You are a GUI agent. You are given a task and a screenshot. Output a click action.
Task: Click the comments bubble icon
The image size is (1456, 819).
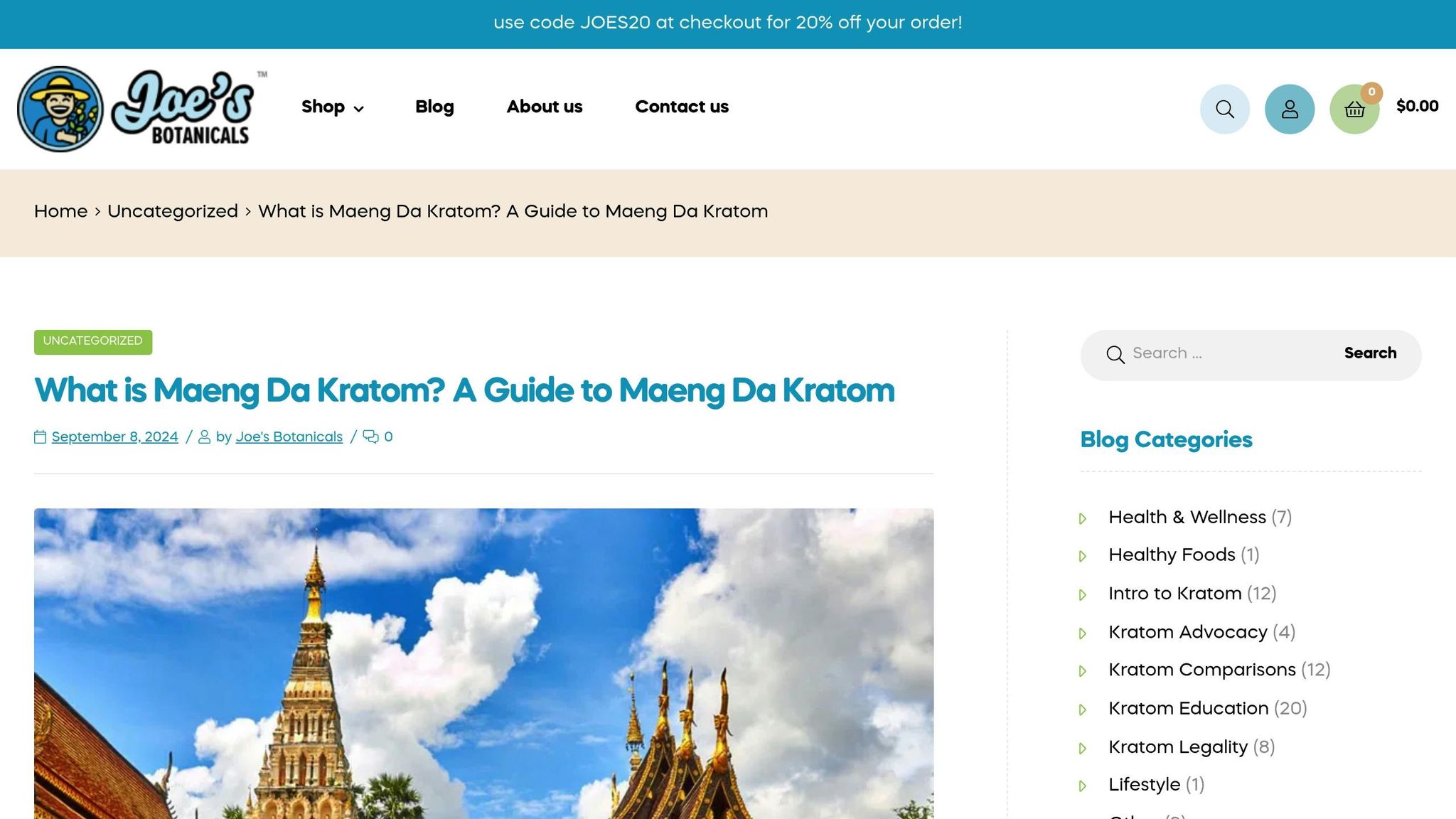coord(370,437)
